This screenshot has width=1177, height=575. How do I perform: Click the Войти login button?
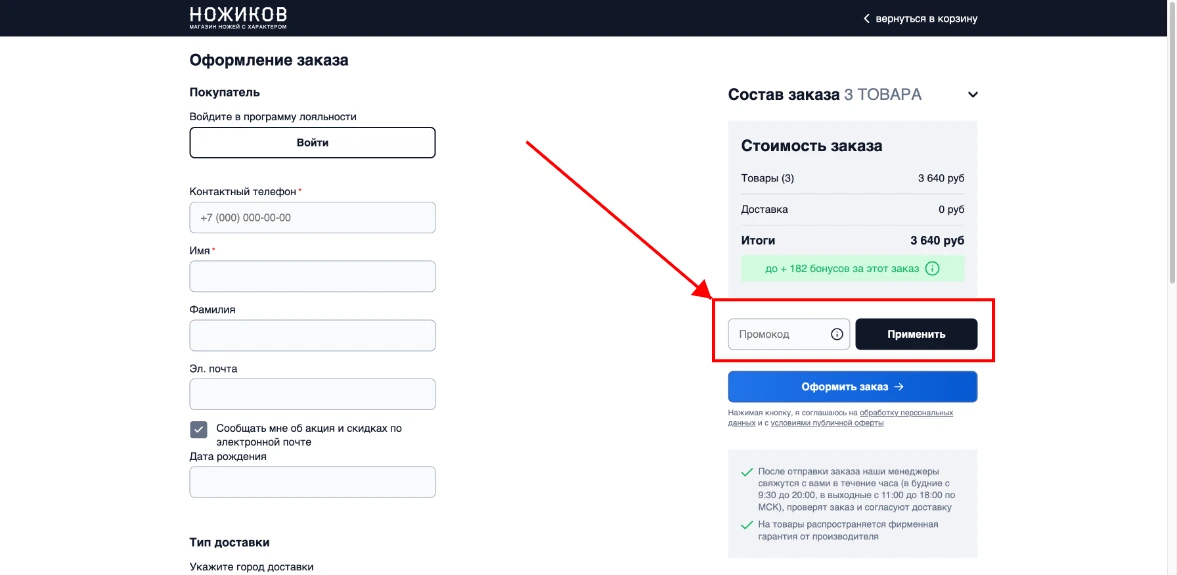312,143
